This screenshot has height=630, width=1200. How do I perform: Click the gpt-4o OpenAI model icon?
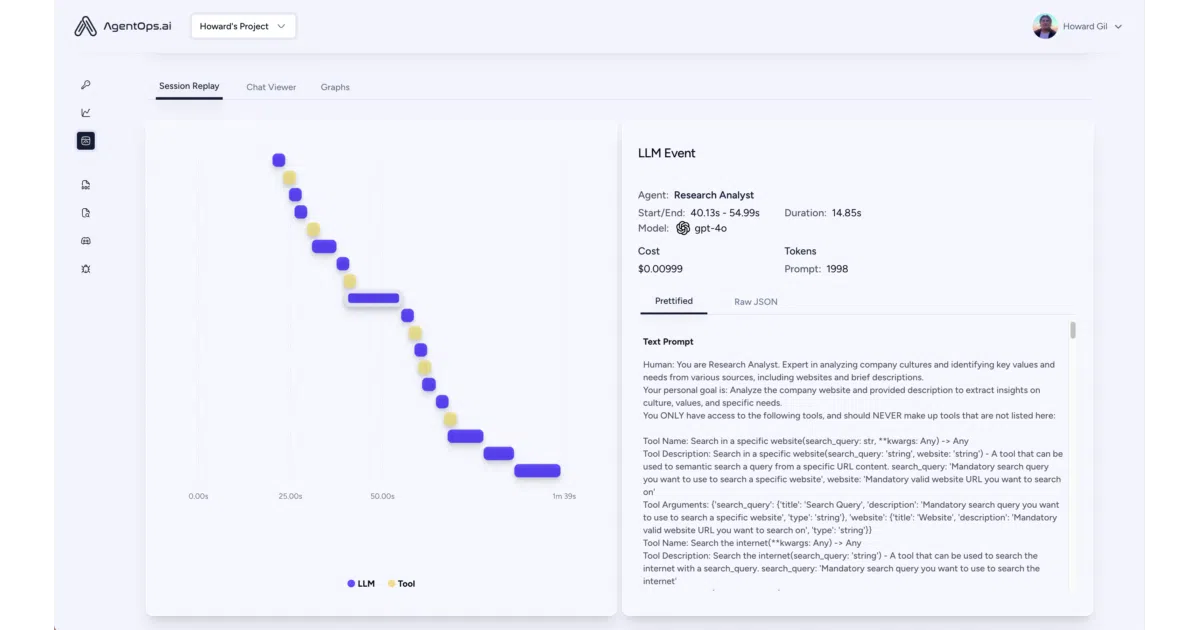pyautogui.click(x=683, y=228)
